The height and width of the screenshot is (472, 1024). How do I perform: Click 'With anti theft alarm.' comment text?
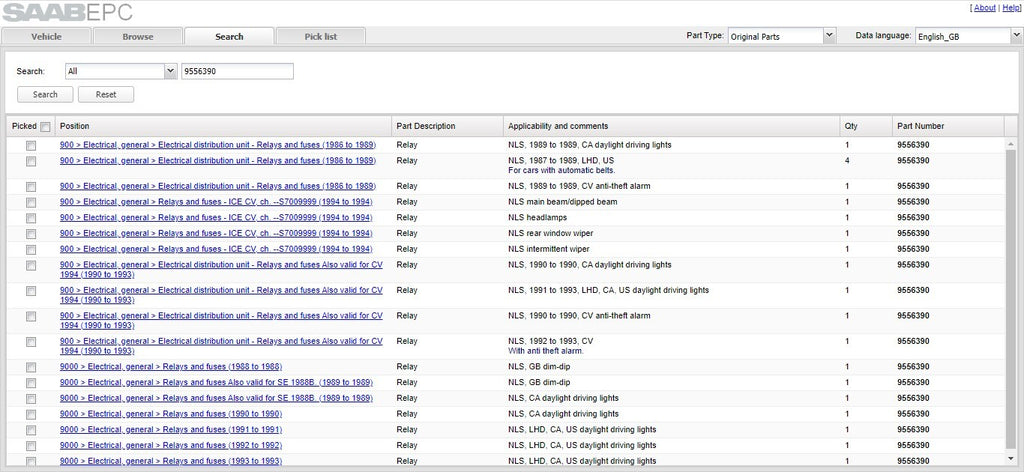point(546,351)
